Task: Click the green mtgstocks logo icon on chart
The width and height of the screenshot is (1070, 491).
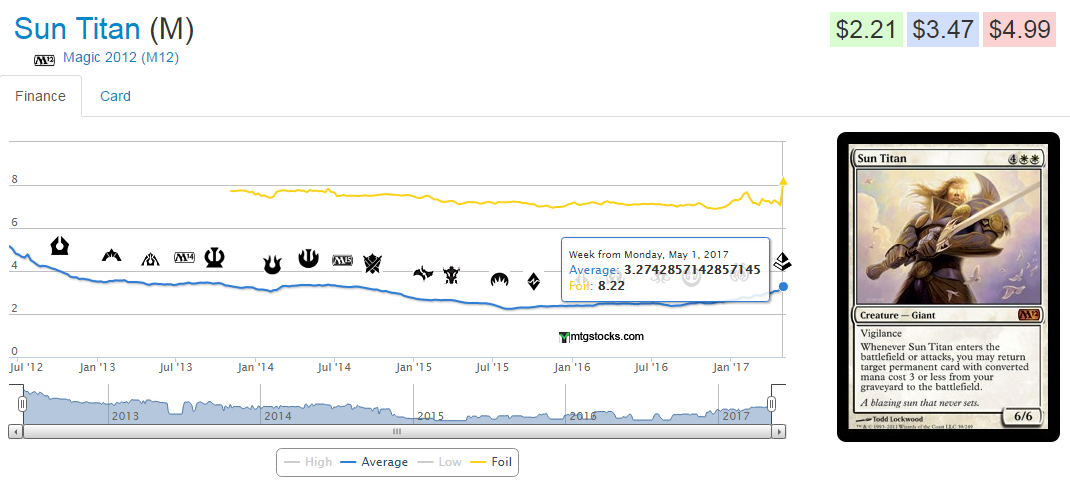Action: tap(564, 336)
